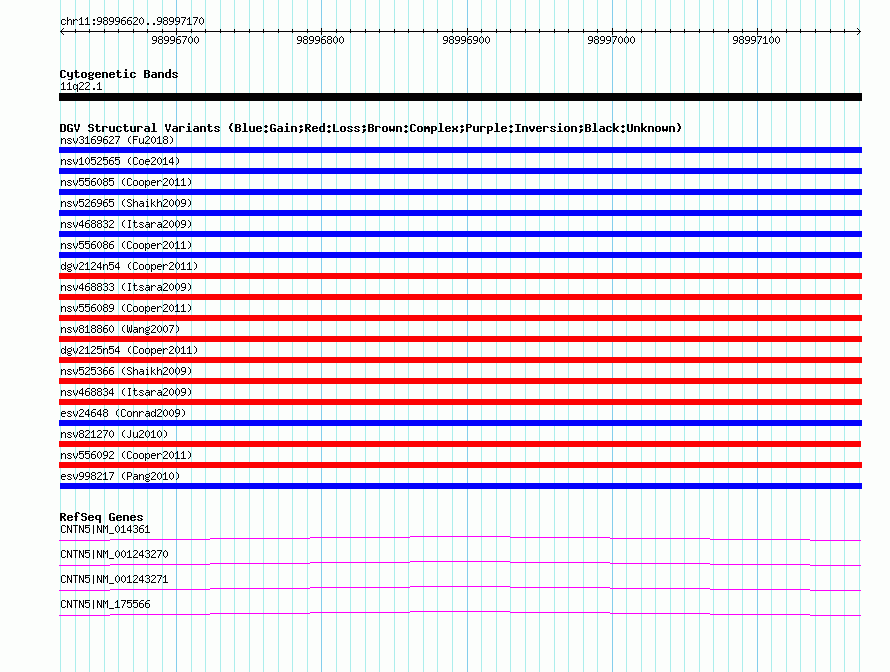Open variant nsv1052565 (Coe2014) label

coord(120,161)
